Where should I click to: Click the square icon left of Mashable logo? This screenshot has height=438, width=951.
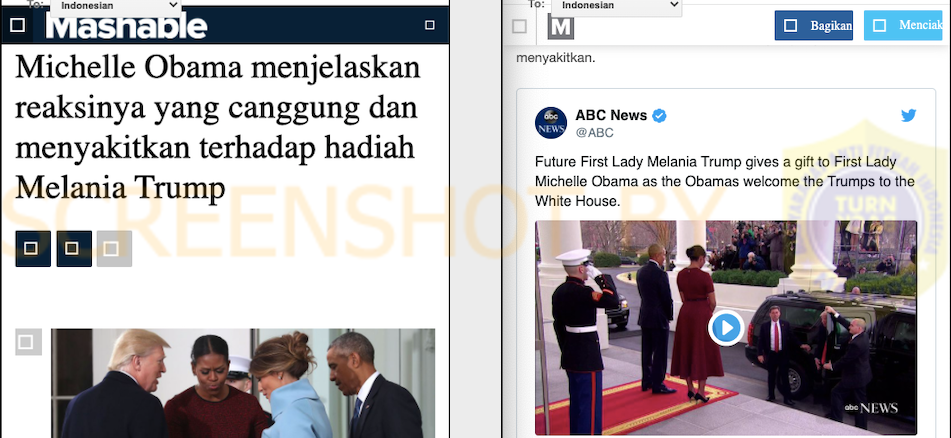point(18,25)
